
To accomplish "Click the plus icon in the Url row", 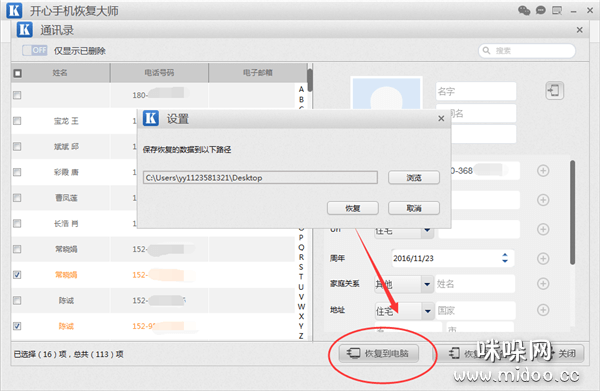I will (x=543, y=229).
